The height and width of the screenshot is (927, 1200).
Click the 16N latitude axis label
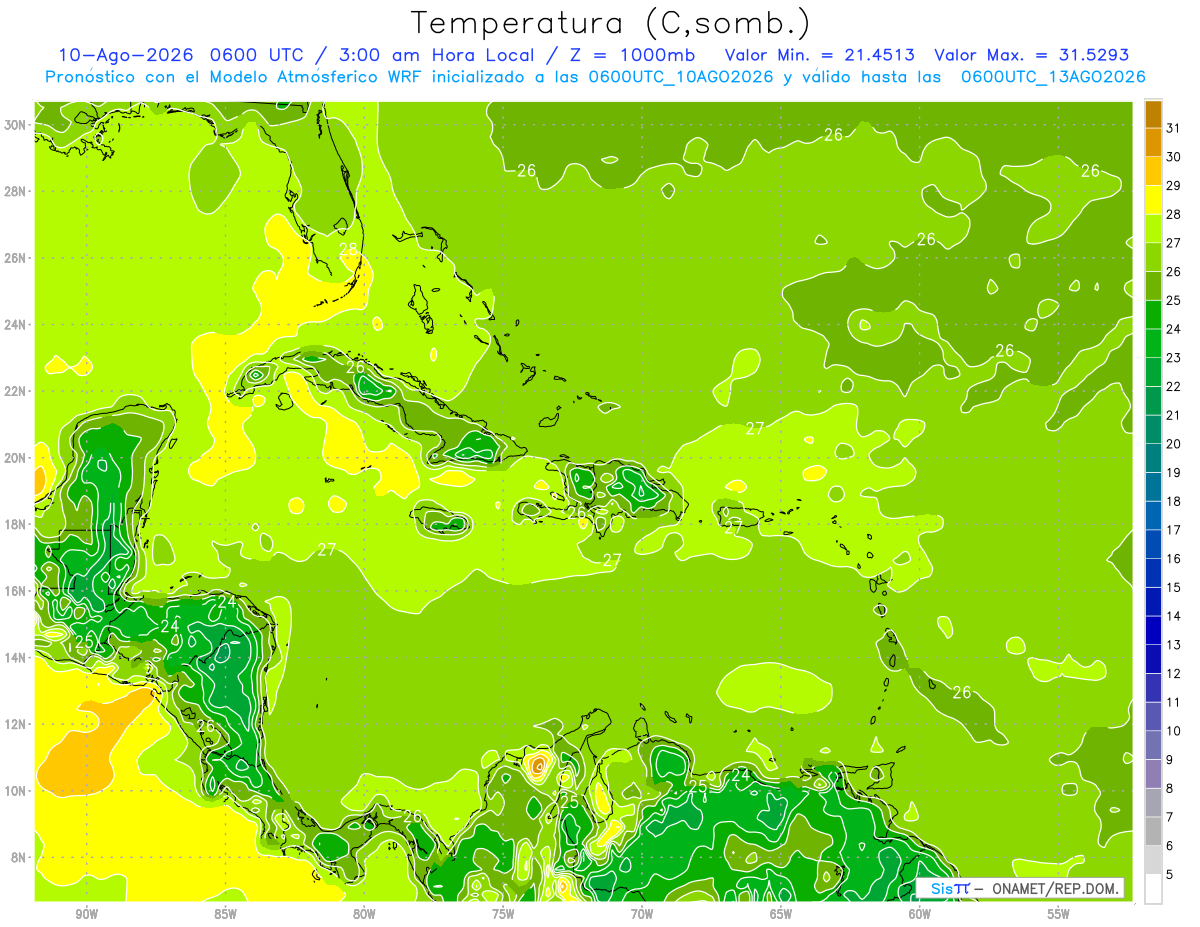coord(17,590)
